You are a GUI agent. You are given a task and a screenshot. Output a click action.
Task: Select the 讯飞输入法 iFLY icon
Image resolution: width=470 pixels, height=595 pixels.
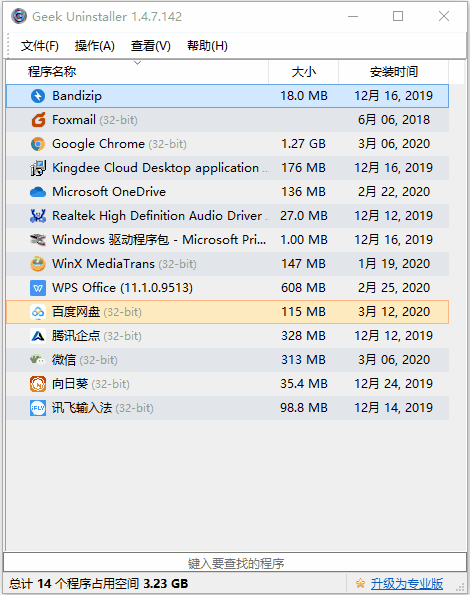pyautogui.click(x=38, y=408)
